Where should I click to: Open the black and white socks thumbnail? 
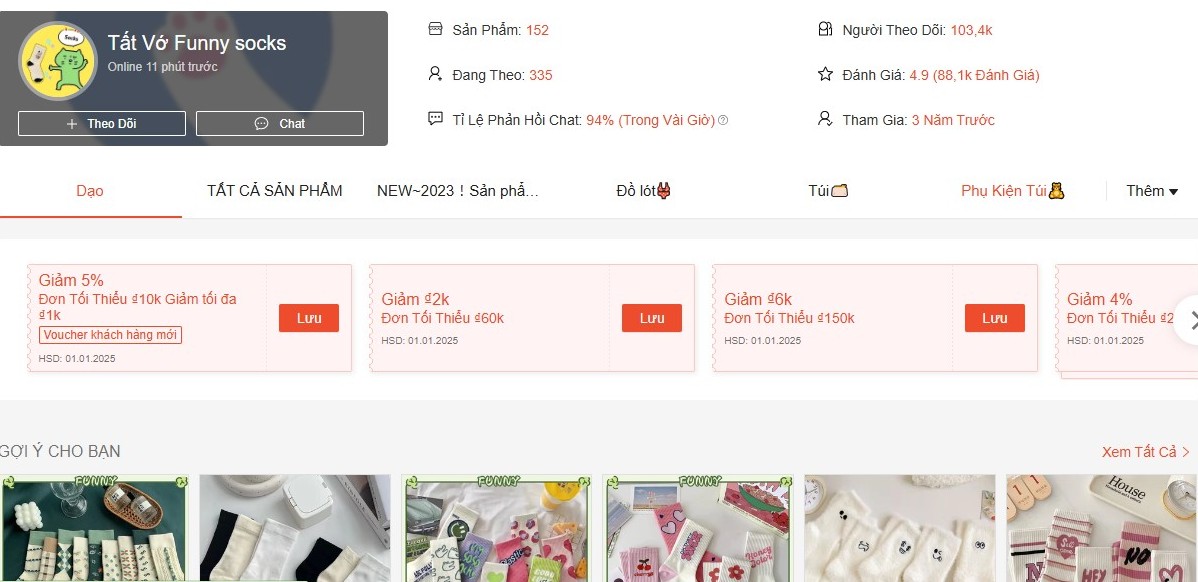click(x=295, y=528)
